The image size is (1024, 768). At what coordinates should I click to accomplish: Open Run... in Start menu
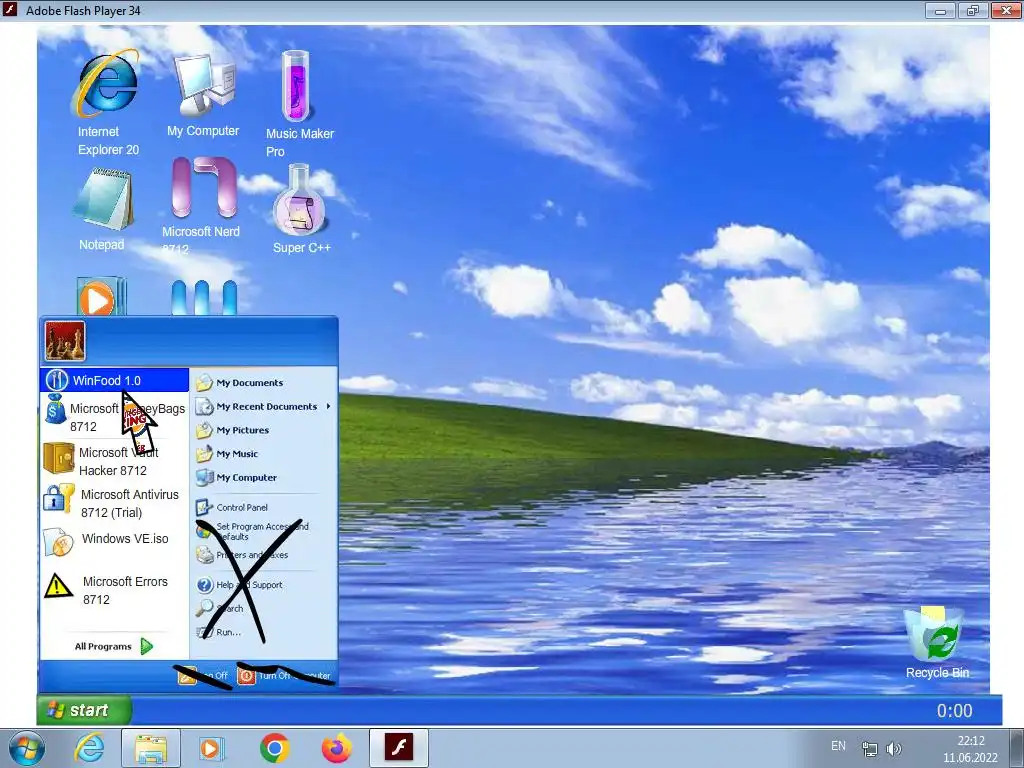(219, 632)
